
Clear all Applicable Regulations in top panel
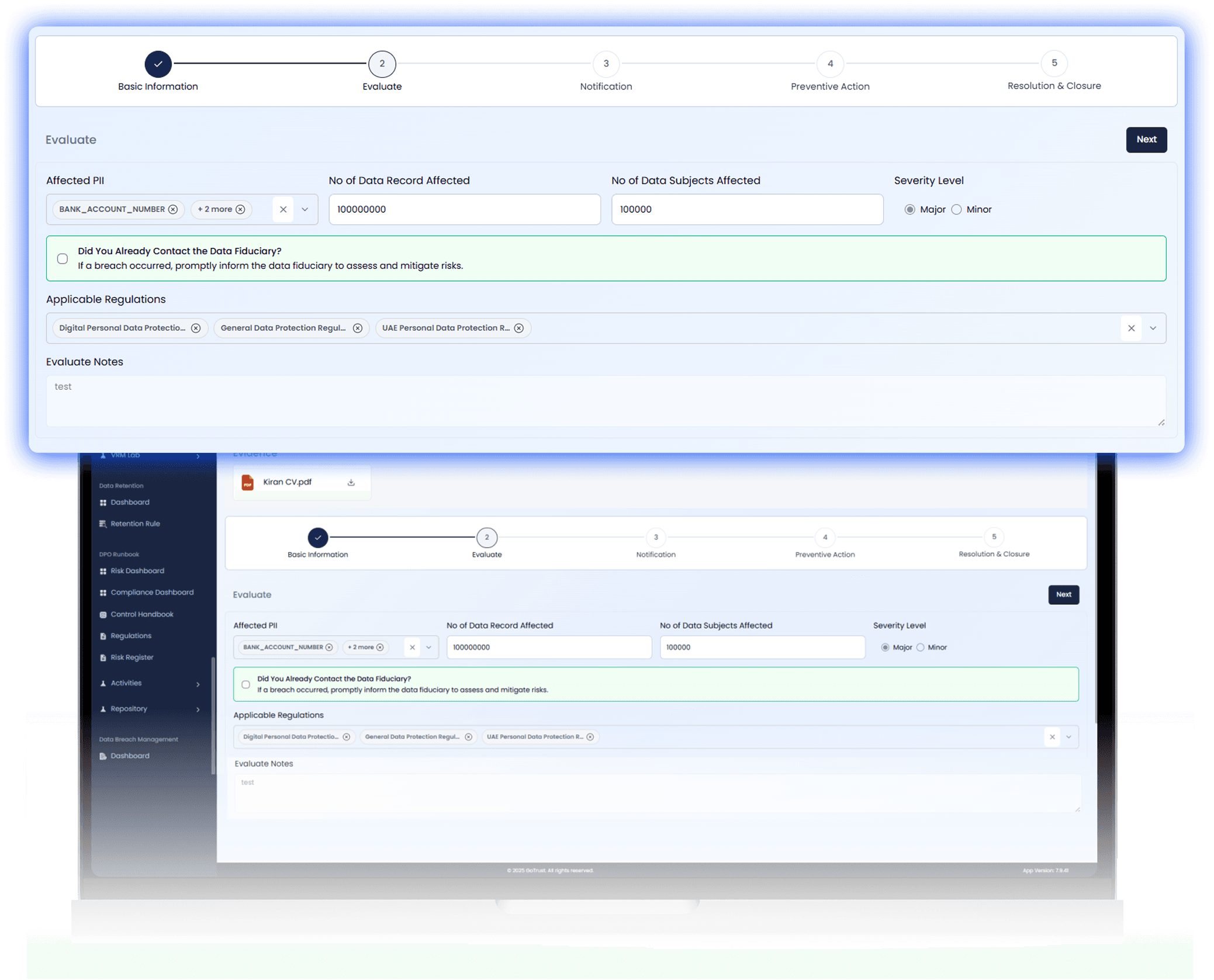point(1131,328)
